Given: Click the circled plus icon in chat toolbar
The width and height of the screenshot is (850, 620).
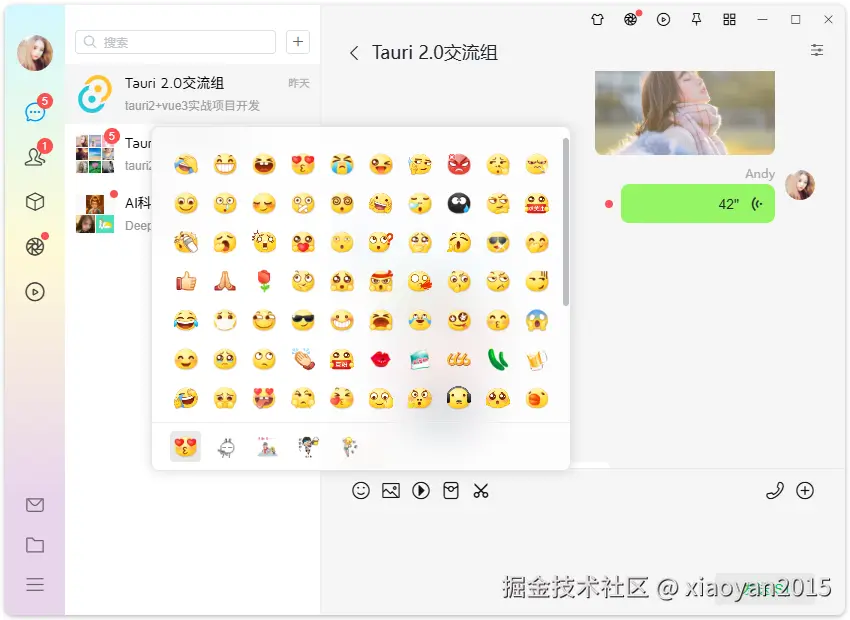Looking at the screenshot, I should click(x=805, y=491).
